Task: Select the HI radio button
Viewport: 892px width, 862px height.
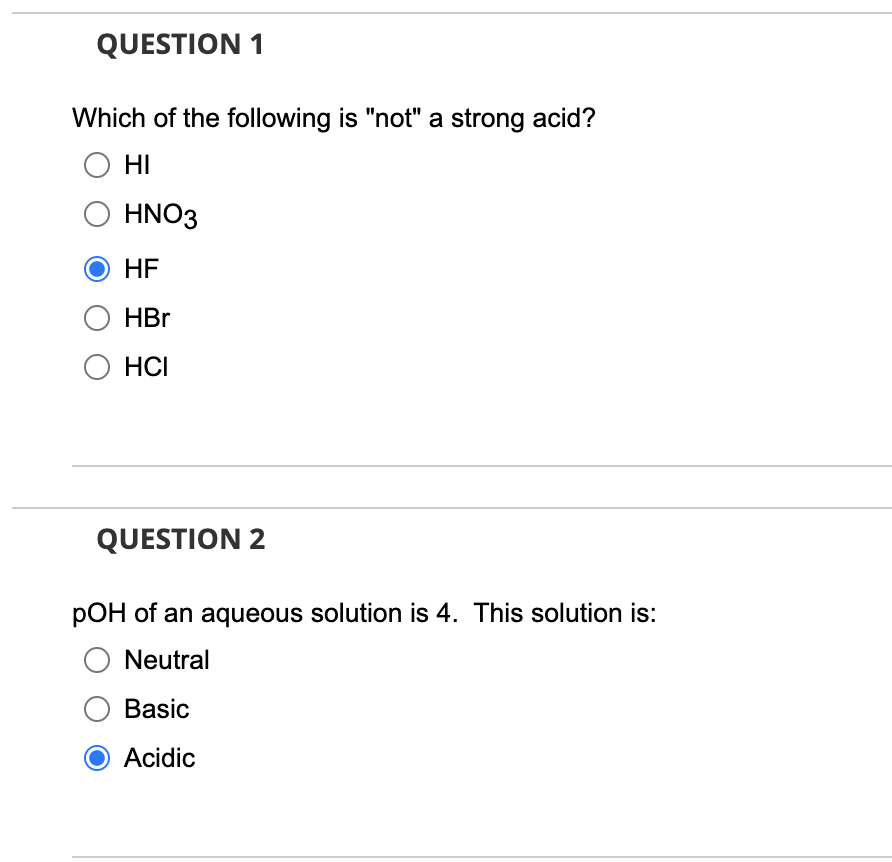Action: tap(97, 165)
